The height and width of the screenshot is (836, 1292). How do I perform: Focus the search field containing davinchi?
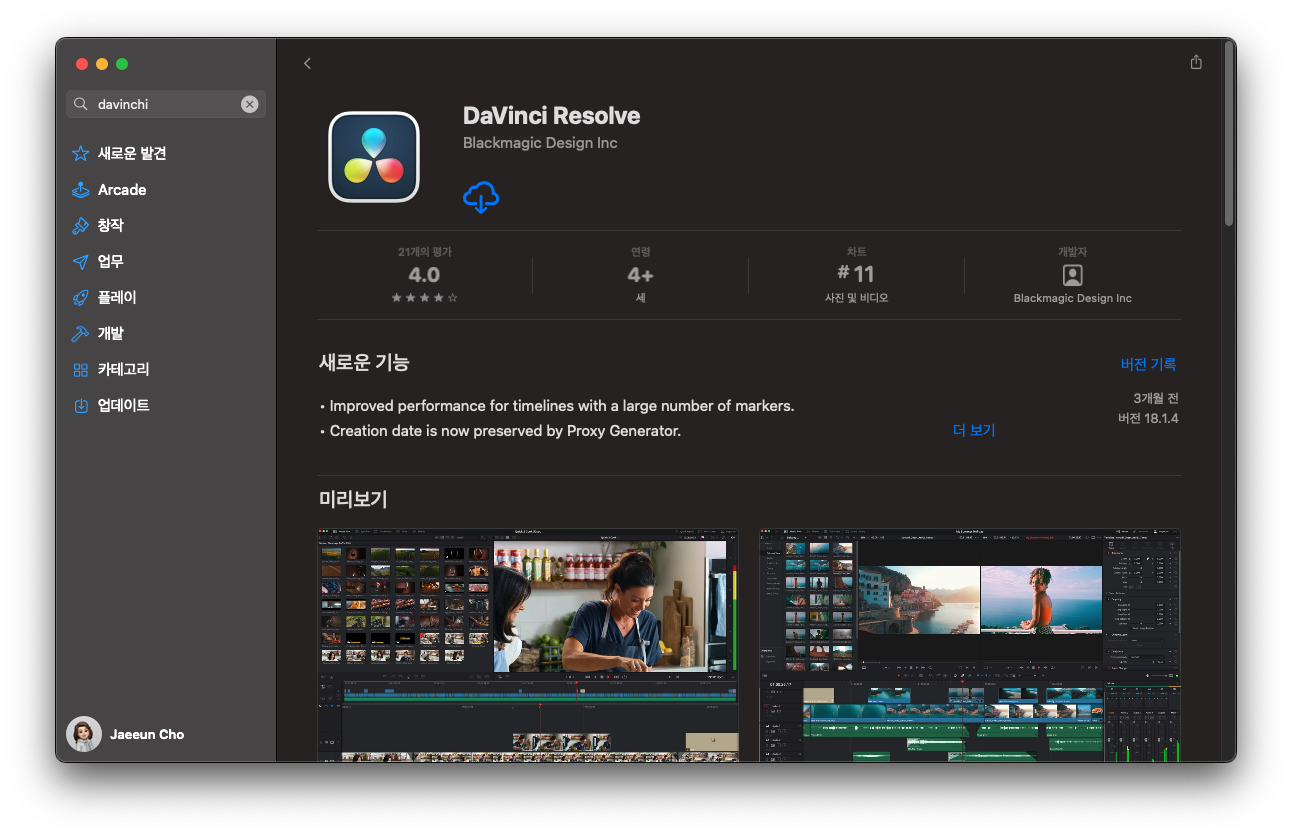166,104
